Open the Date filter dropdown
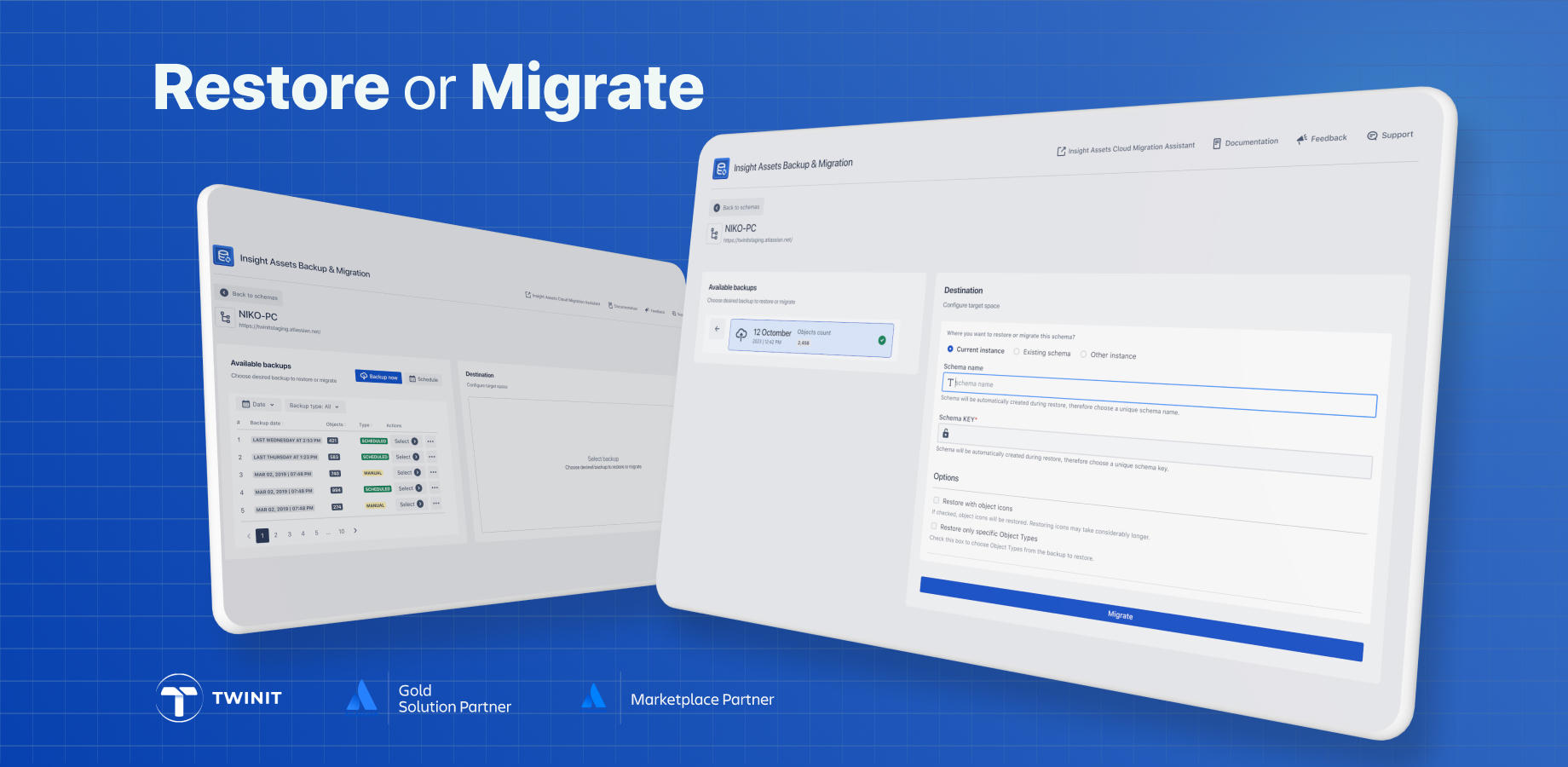This screenshot has height=767, width=1568. (x=258, y=404)
